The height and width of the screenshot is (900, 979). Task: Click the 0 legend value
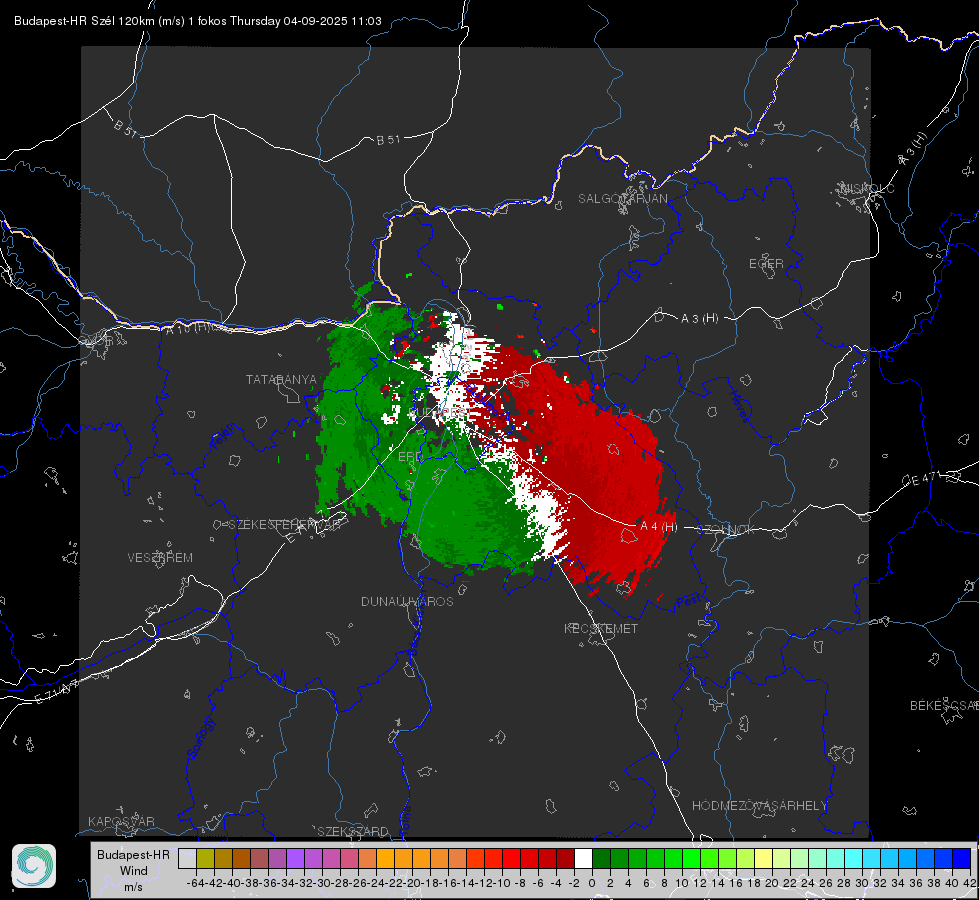coord(592,883)
